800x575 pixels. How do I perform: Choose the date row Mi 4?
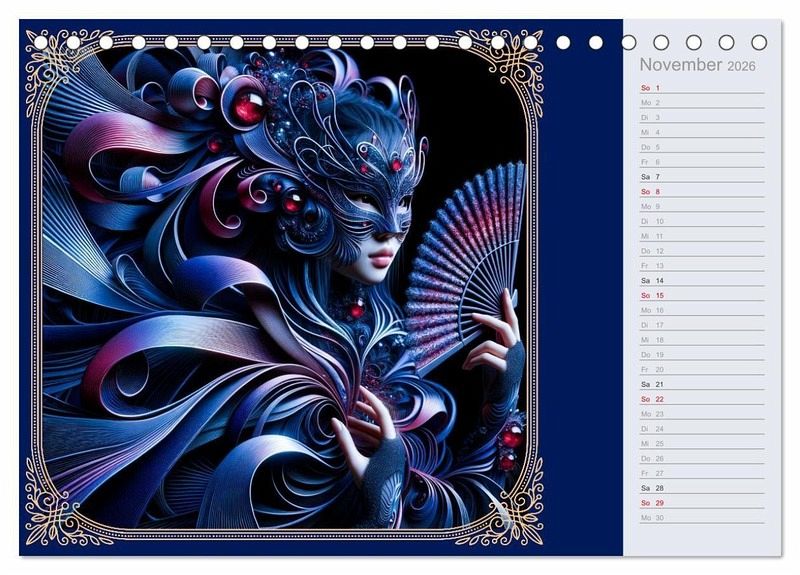(702, 132)
